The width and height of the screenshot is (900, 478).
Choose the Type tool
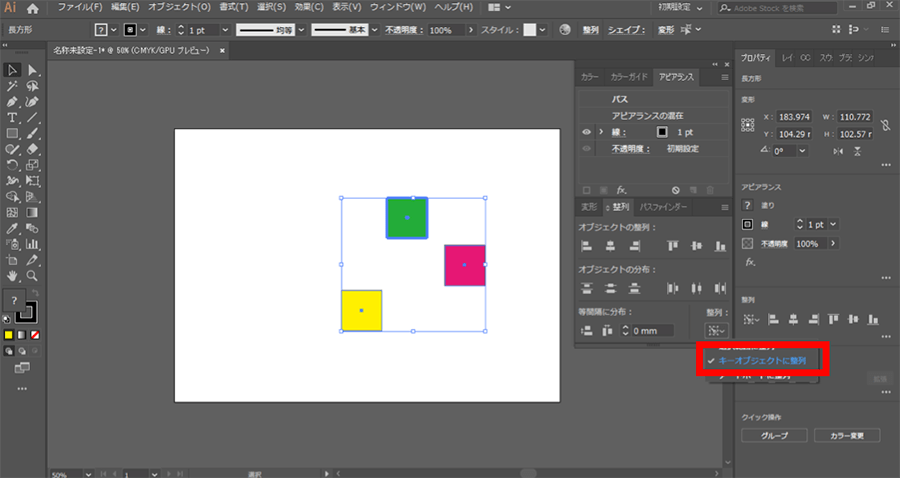(x=12, y=118)
